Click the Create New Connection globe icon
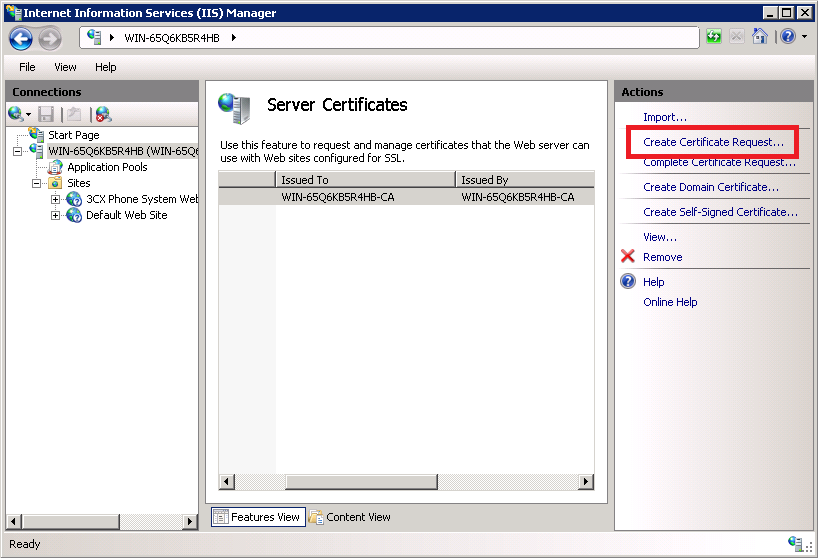This screenshot has height=558, width=818. coord(15,113)
